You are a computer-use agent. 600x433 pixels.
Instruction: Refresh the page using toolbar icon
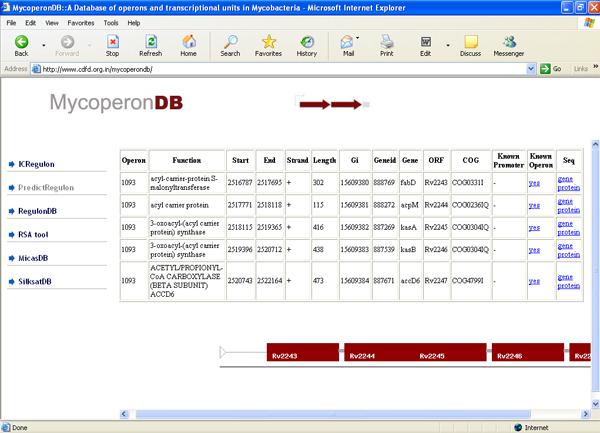(150, 41)
